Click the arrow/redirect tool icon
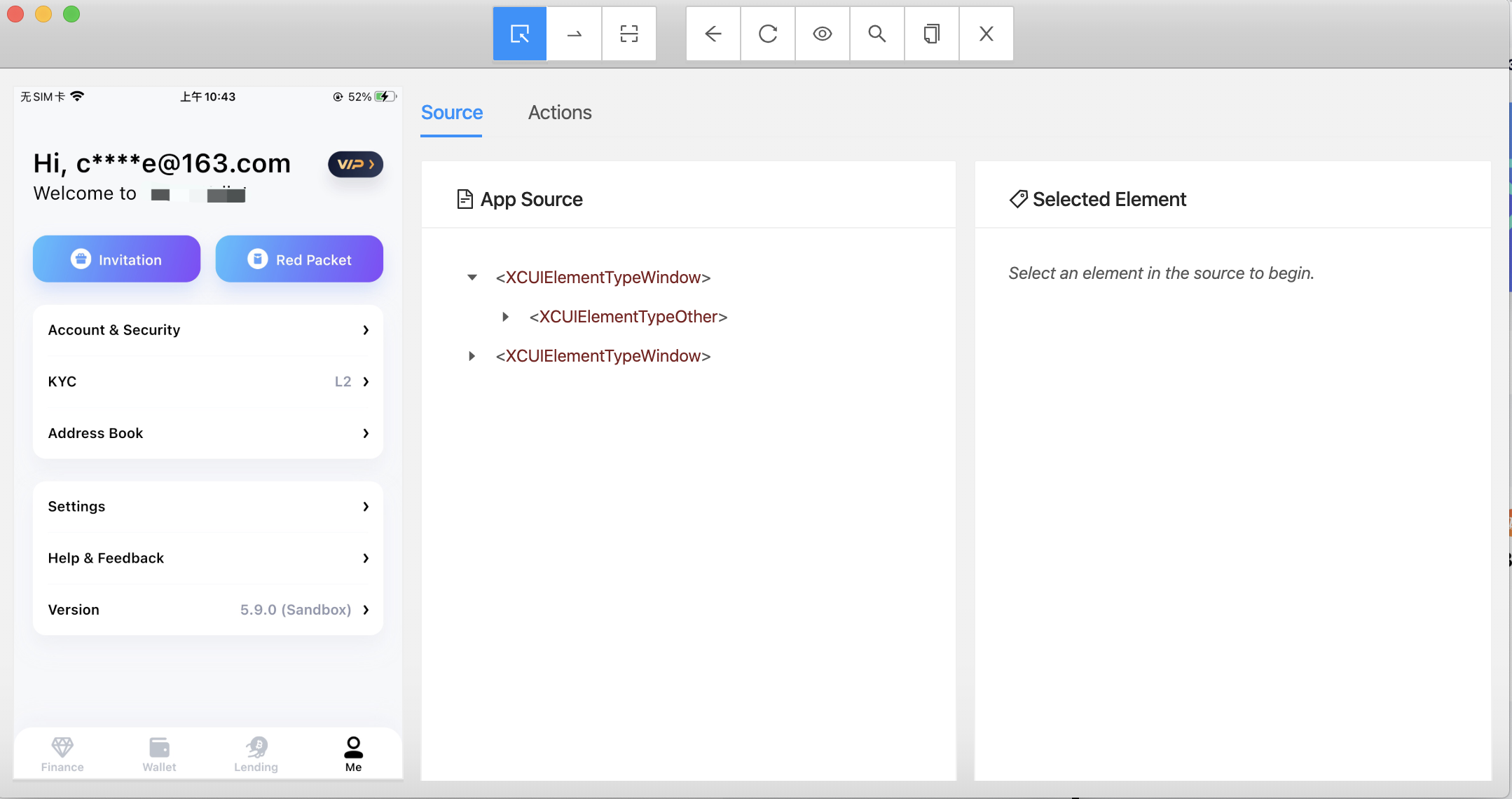 click(x=574, y=33)
